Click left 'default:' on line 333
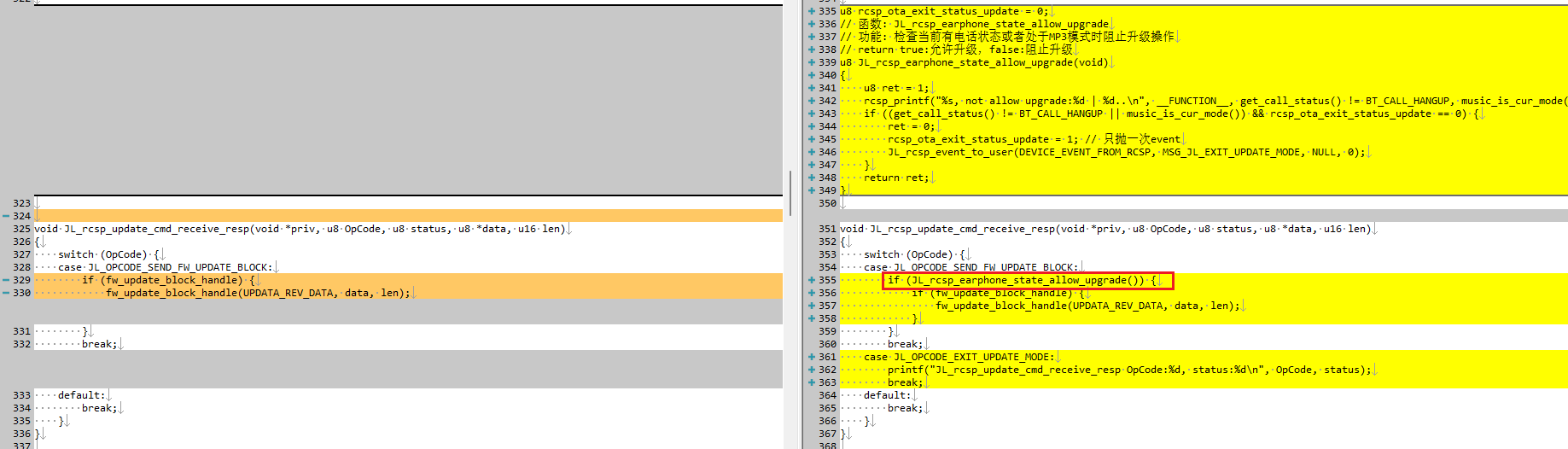 82,395
